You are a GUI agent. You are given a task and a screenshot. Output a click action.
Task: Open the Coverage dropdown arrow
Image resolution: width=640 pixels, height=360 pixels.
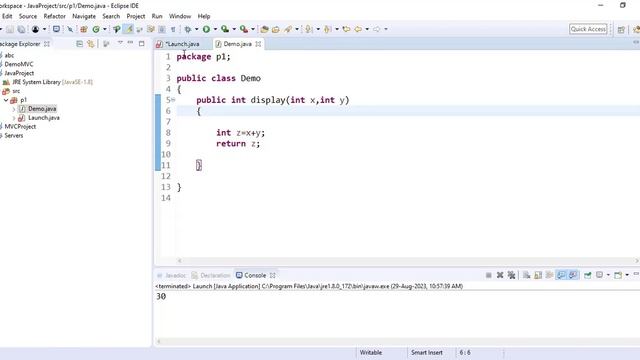click(234, 29)
